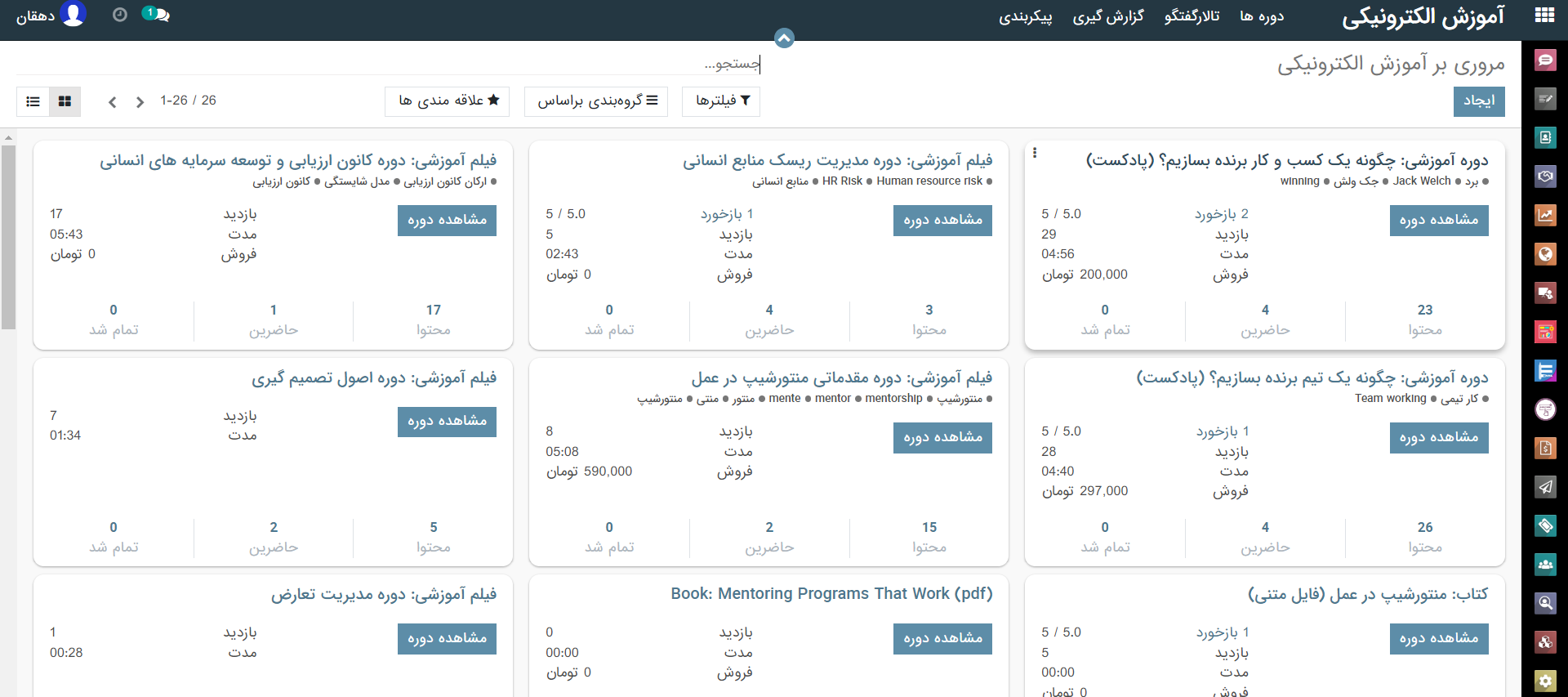Open the تالارگفتگو menu

[x=1192, y=16]
